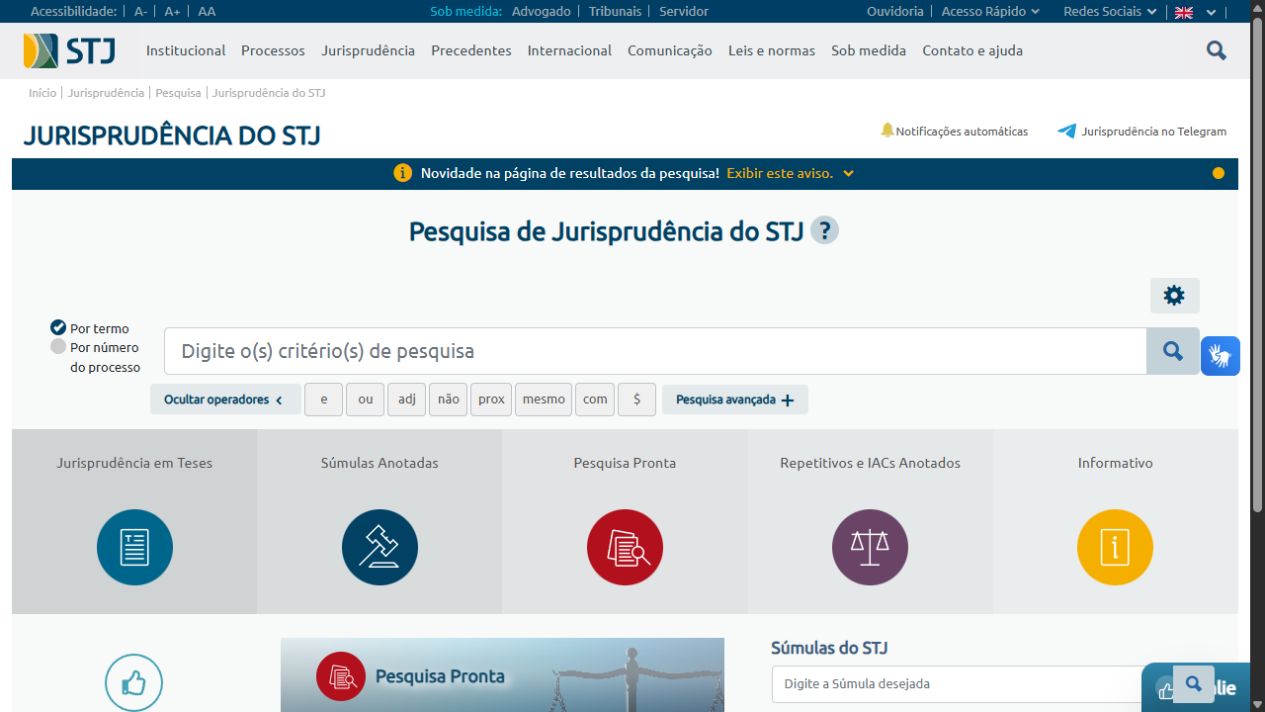This screenshot has height=712, width=1265.
Task: Expand the Exibir este aviso notice
Action: click(x=790, y=173)
